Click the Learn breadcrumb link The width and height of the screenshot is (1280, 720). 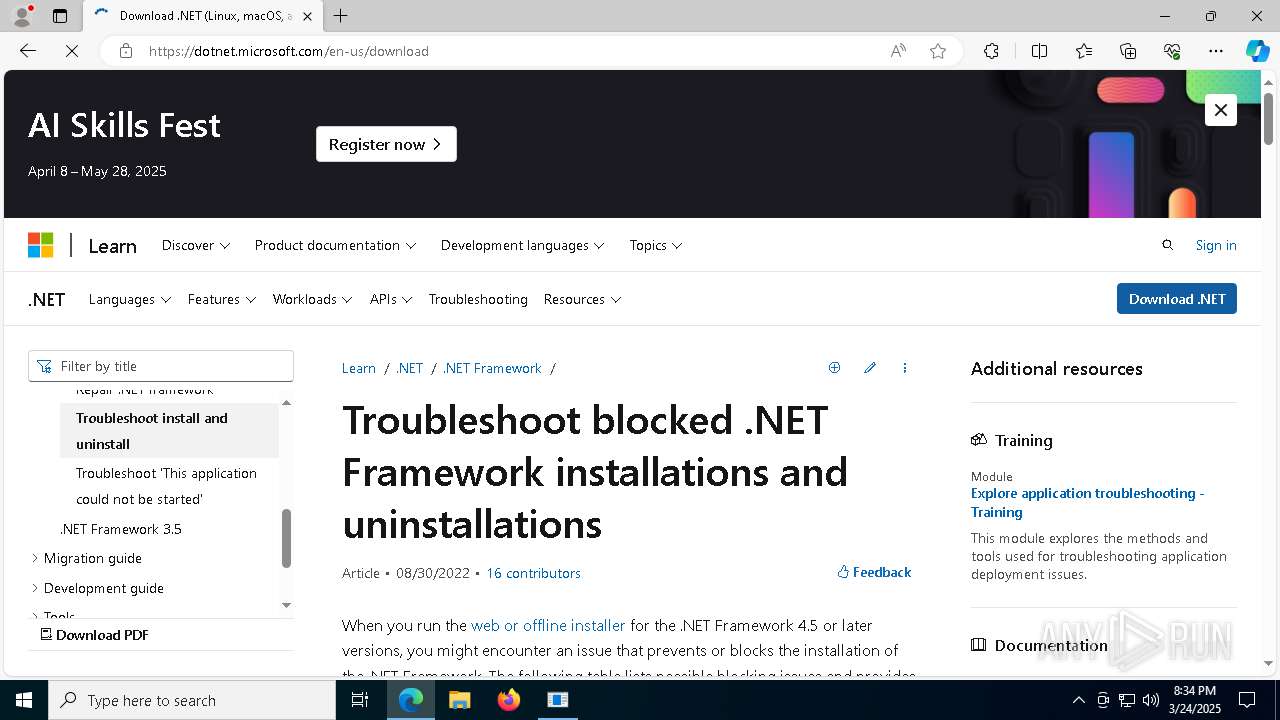(x=359, y=368)
